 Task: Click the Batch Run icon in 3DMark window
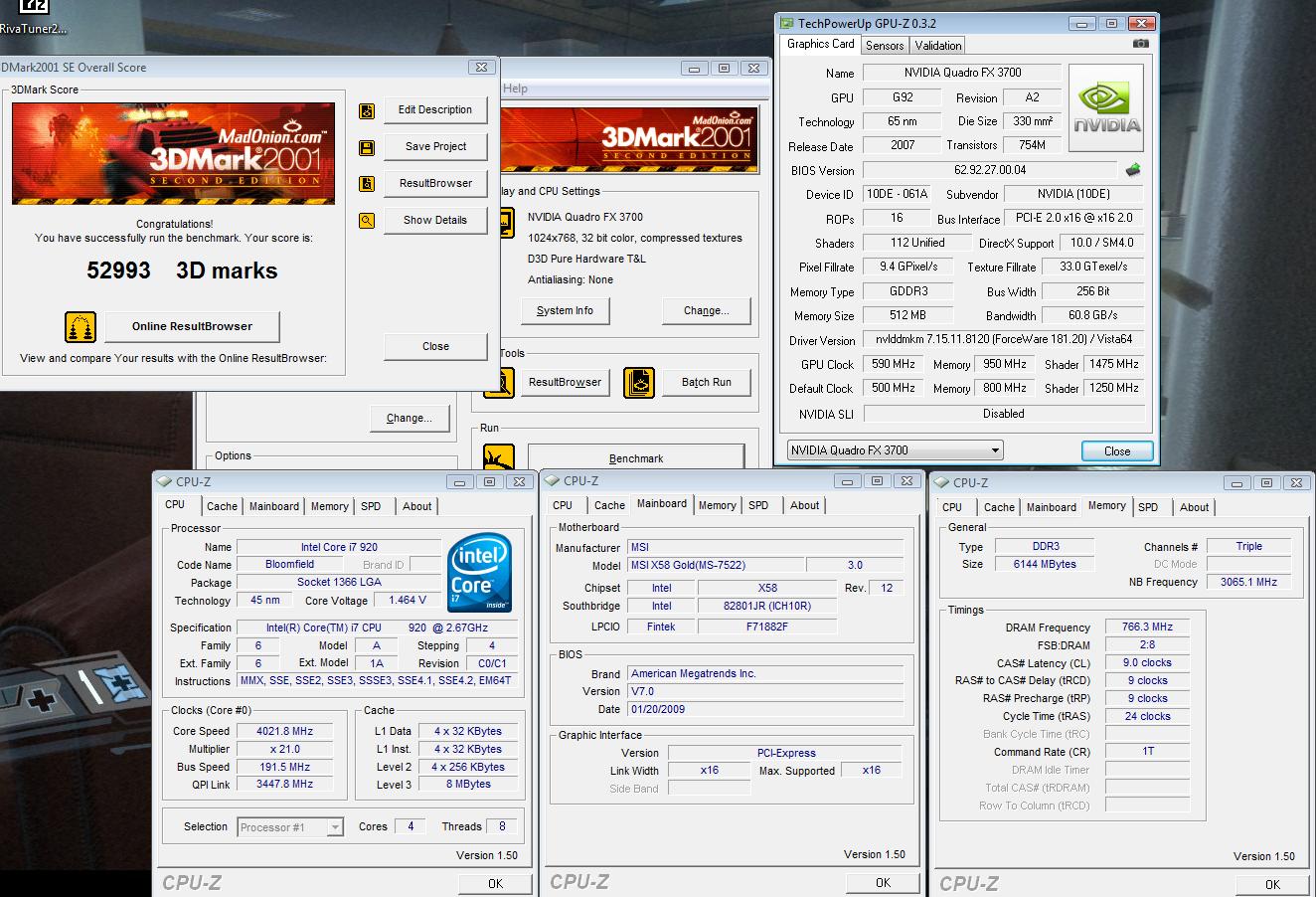pos(639,382)
